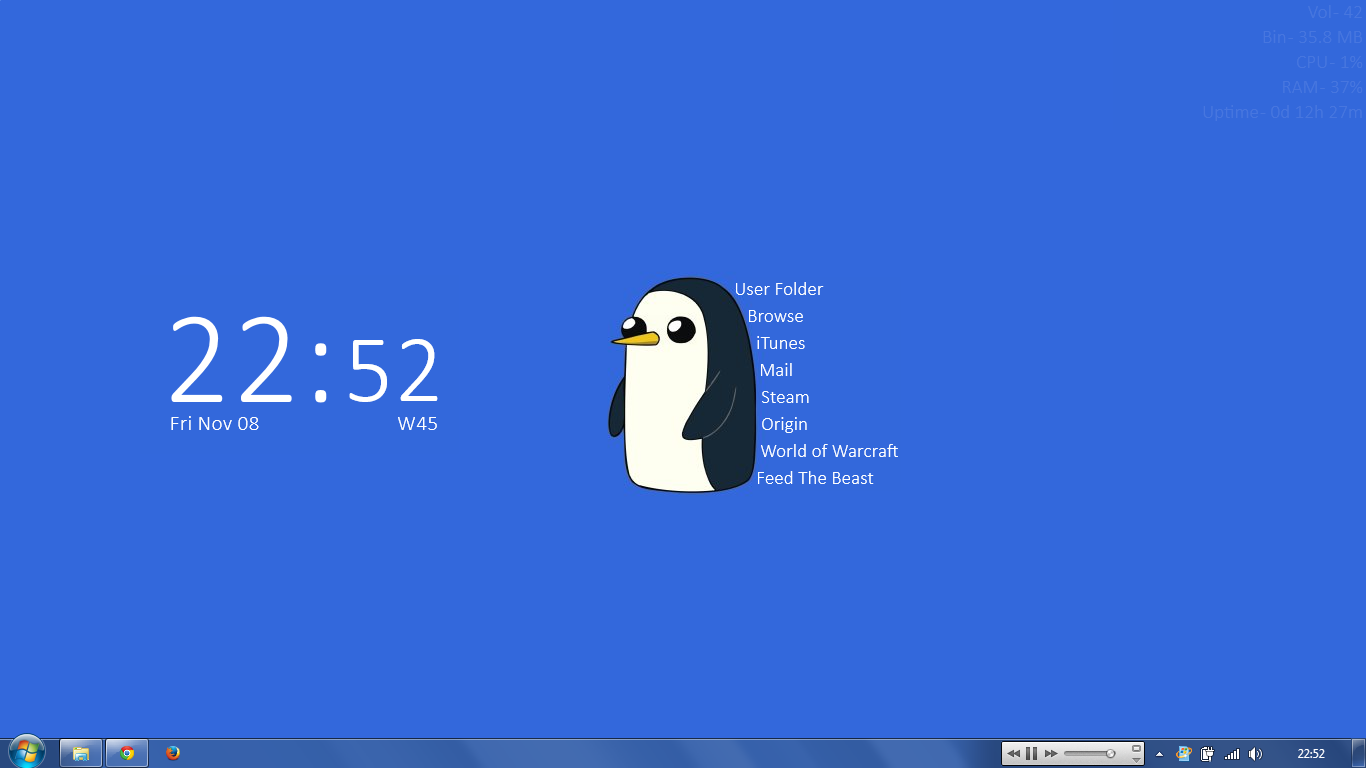Open the Windows Start menu orb
This screenshot has height=768, width=1366.
[x=27, y=752]
